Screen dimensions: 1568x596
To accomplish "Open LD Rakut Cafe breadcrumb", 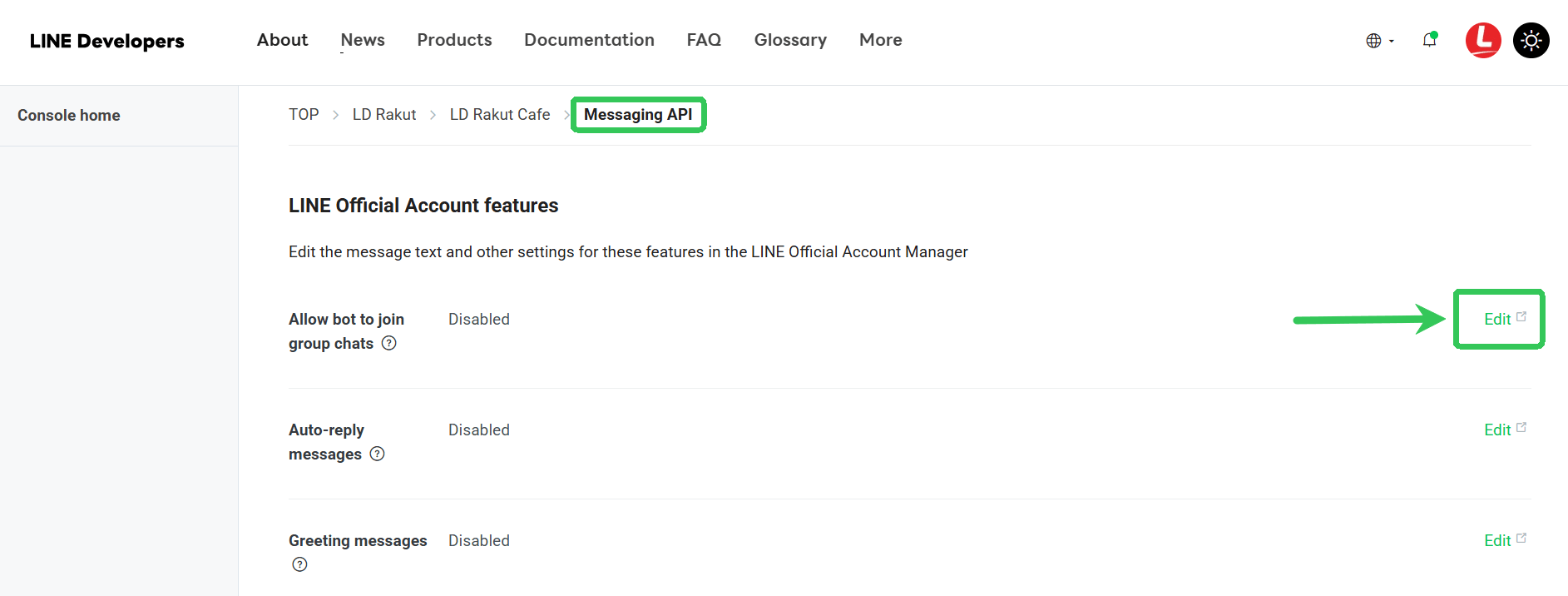I will (500, 115).
